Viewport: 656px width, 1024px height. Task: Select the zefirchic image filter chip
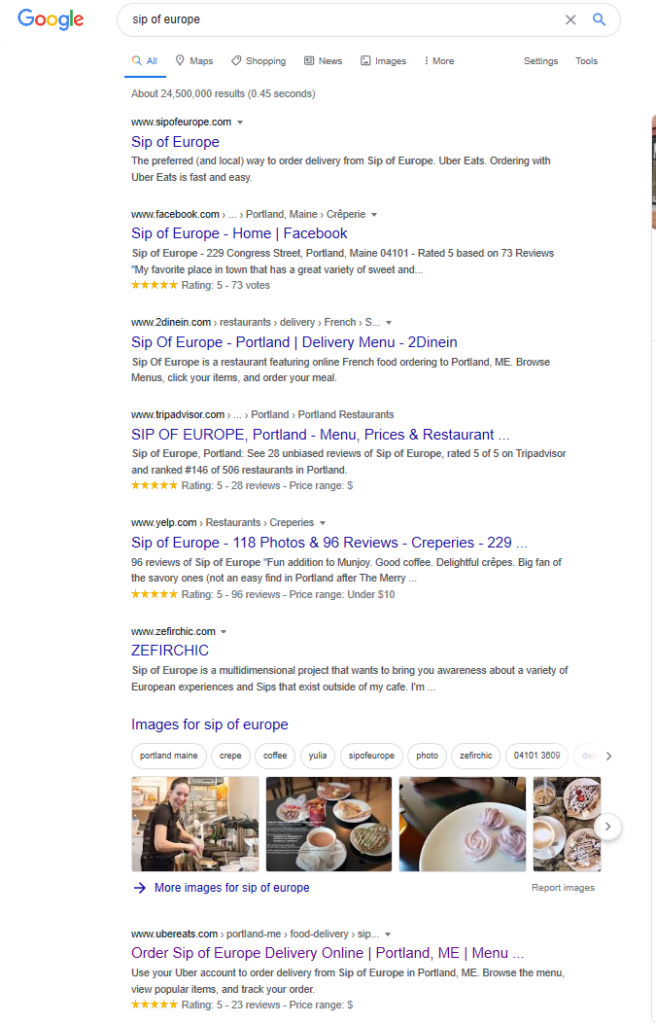[476, 756]
